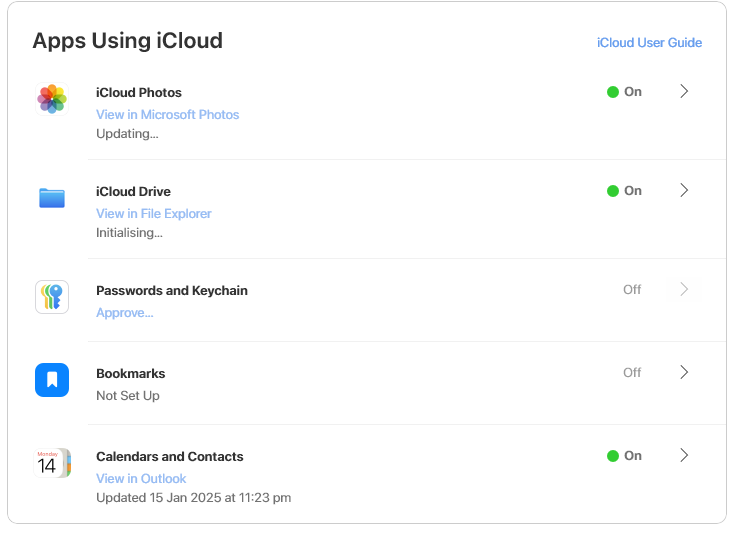This screenshot has height=538, width=735.
Task: Click the Calendars and Contacts calendar icon
Action: pos(52,463)
